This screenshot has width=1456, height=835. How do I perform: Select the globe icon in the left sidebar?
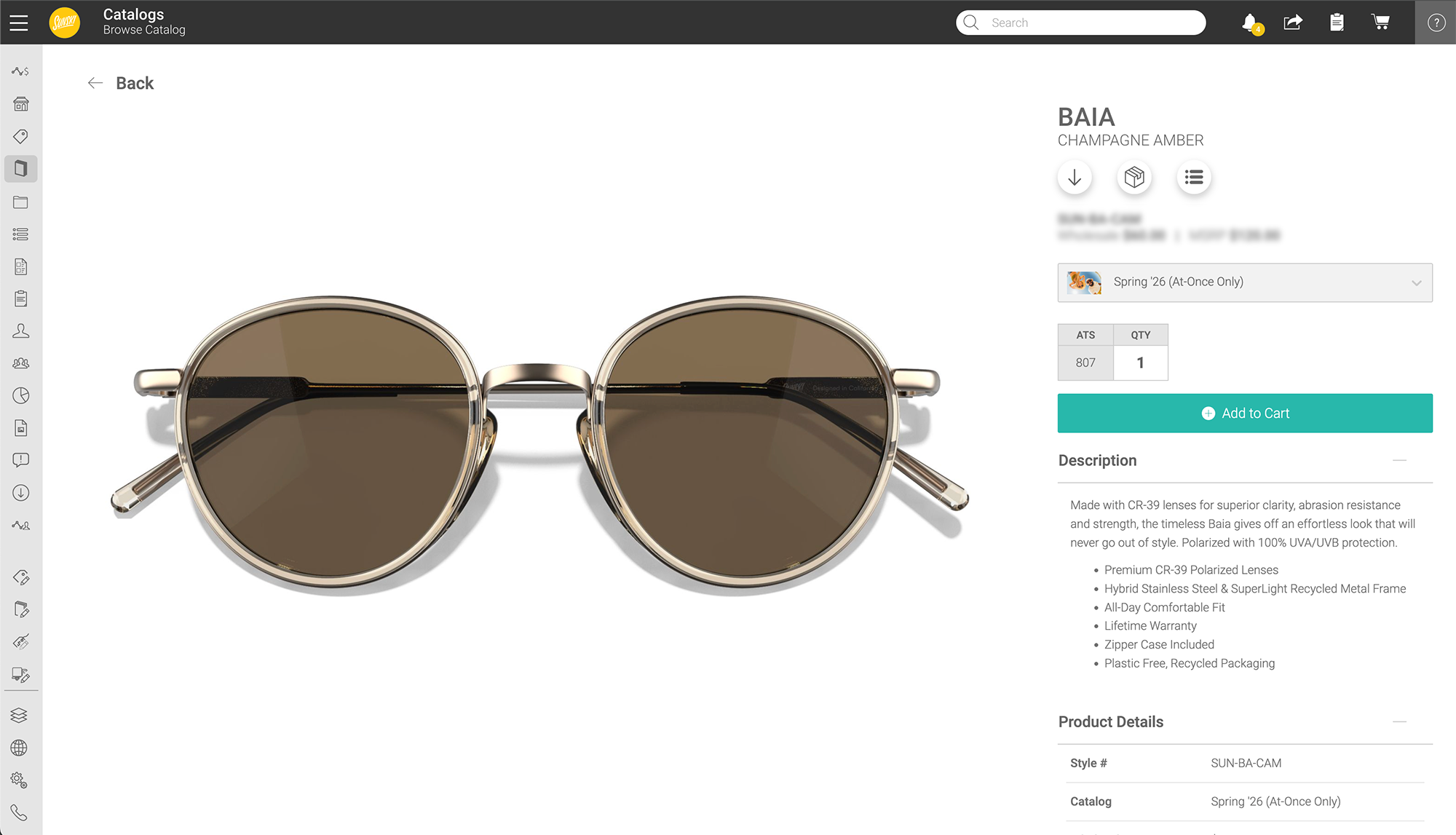pos(20,748)
